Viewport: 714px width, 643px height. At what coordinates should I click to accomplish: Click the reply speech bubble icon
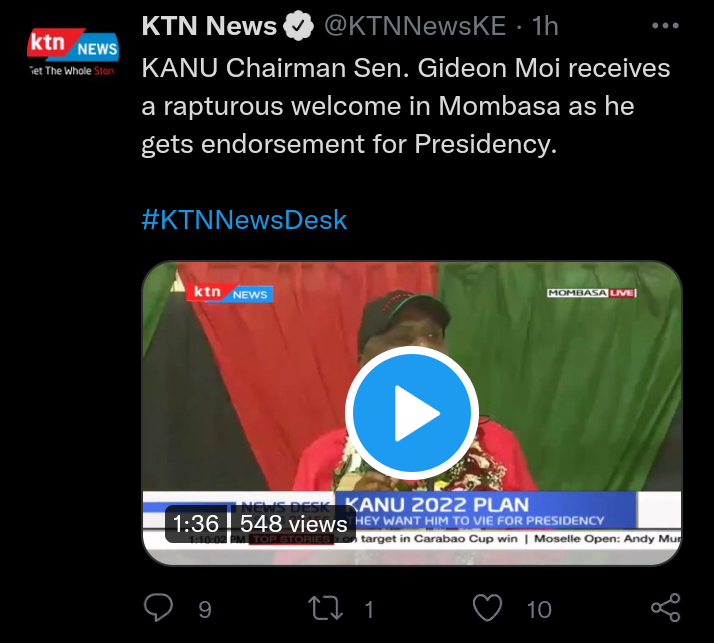click(x=158, y=607)
